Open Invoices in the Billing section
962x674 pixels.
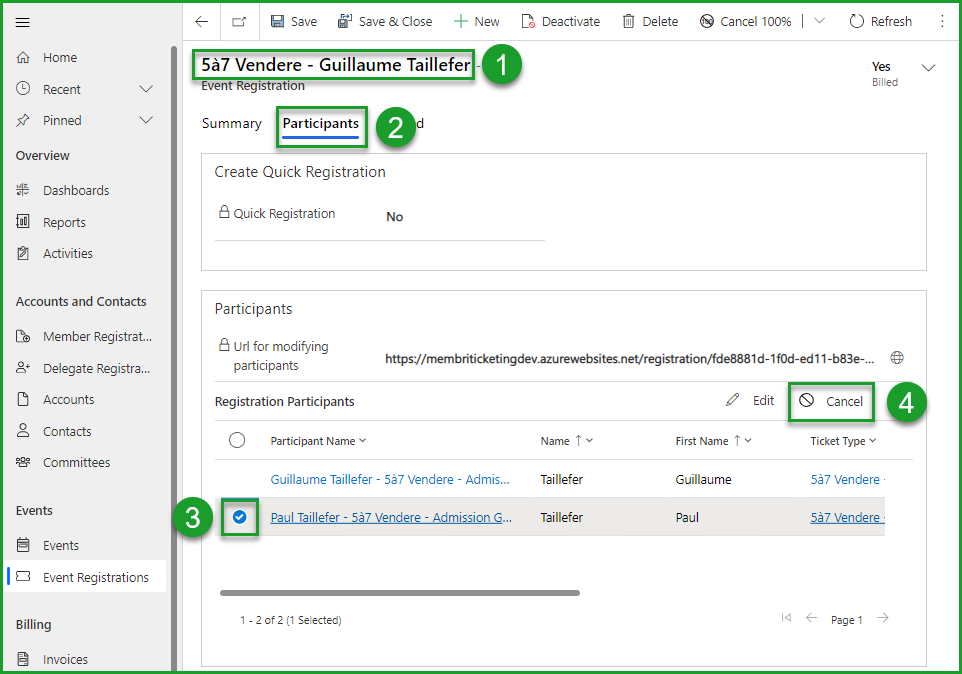tap(65, 659)
